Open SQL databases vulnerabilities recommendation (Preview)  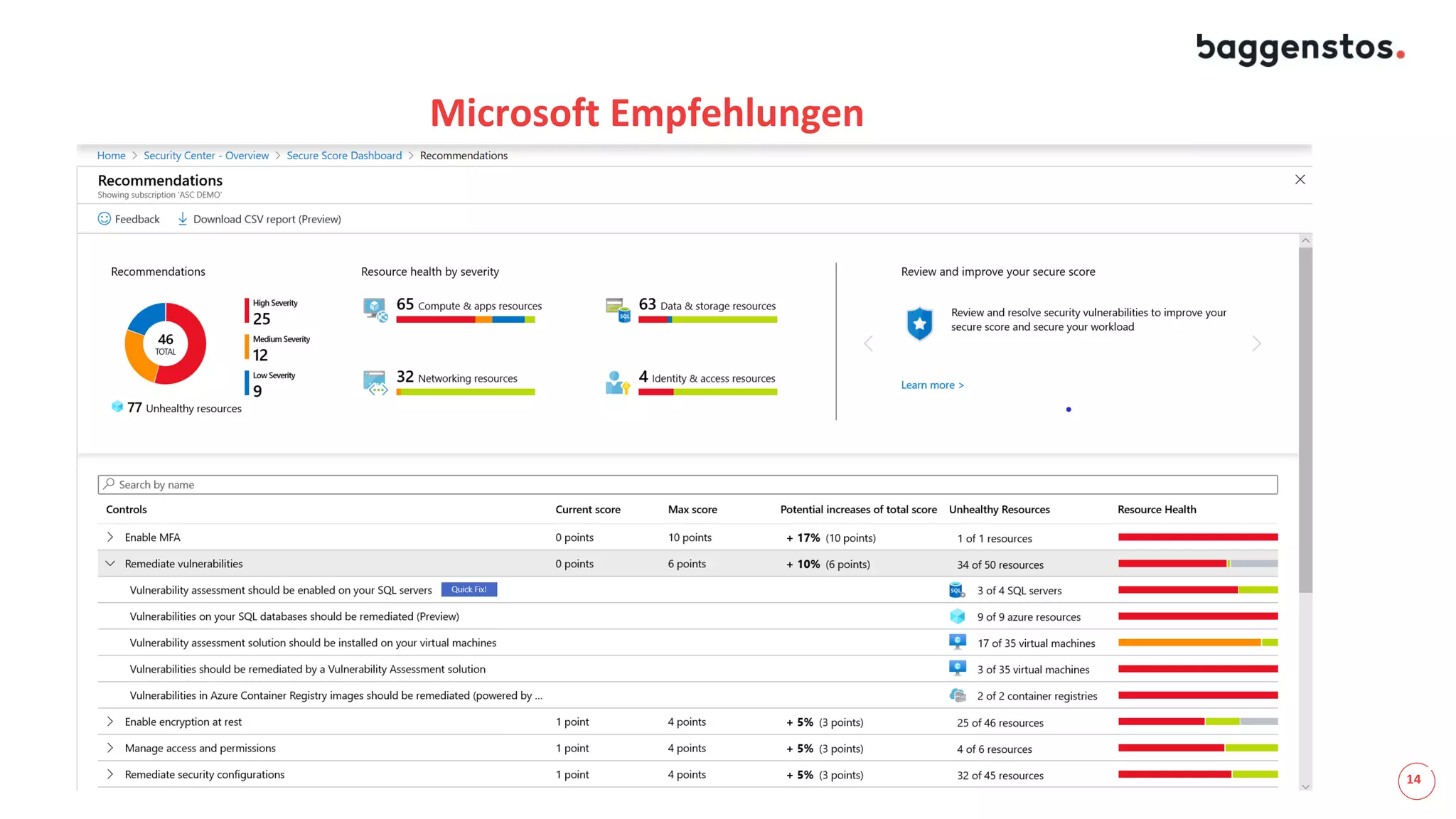294,616
